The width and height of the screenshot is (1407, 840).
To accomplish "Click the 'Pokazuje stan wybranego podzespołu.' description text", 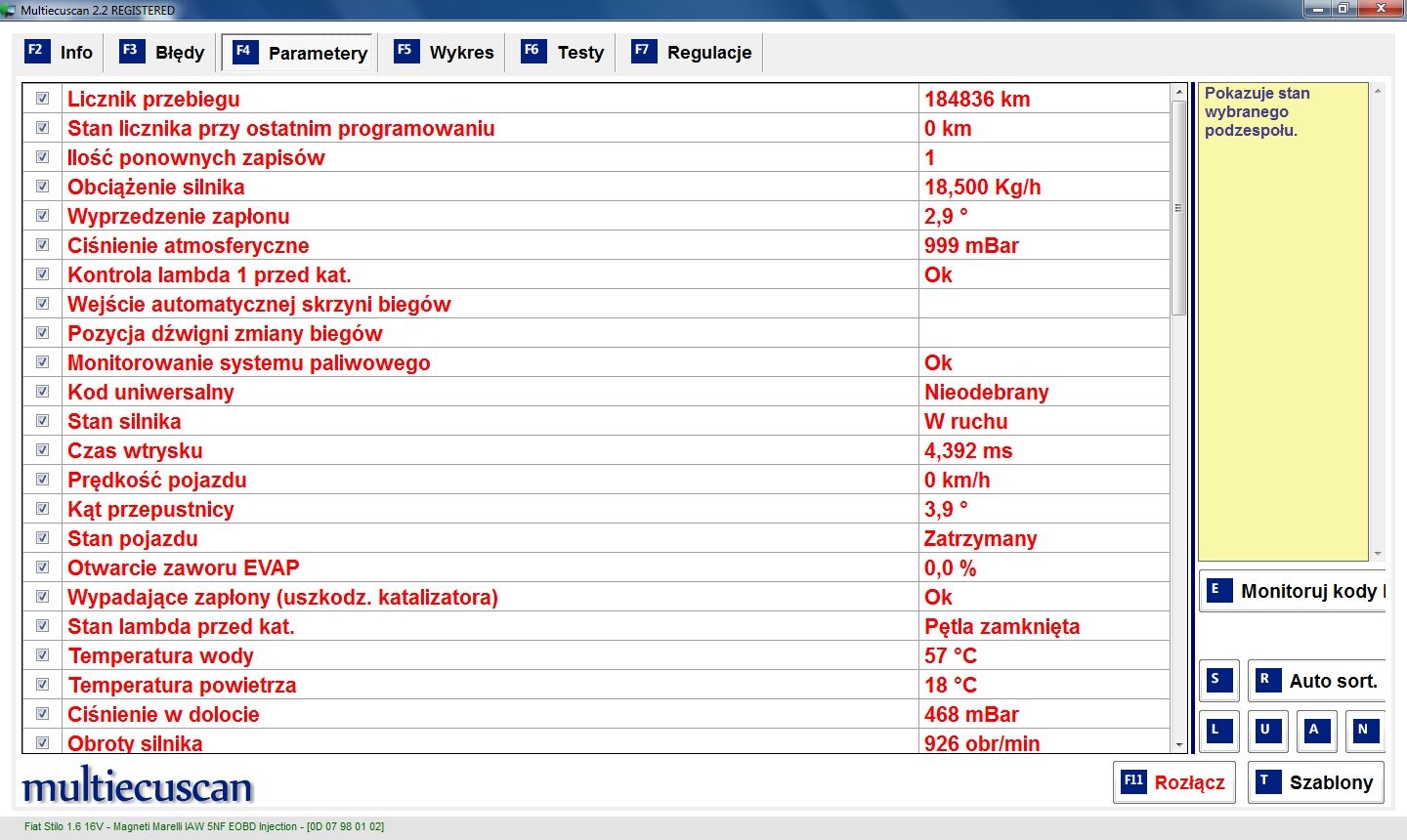I will (x=1258, y=111).
